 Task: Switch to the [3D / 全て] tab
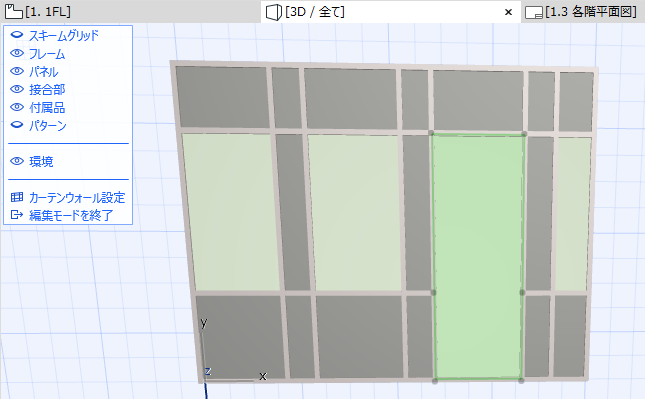pyautogui.click(x=391, y=12)
